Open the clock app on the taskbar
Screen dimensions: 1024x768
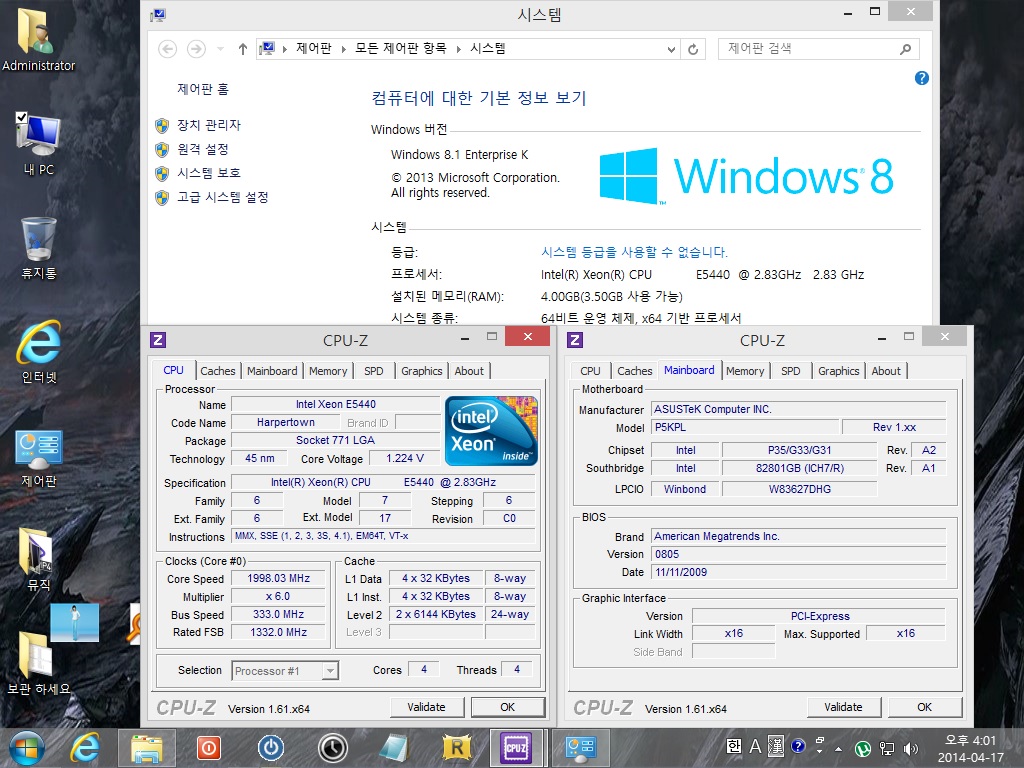coord(332,748)
